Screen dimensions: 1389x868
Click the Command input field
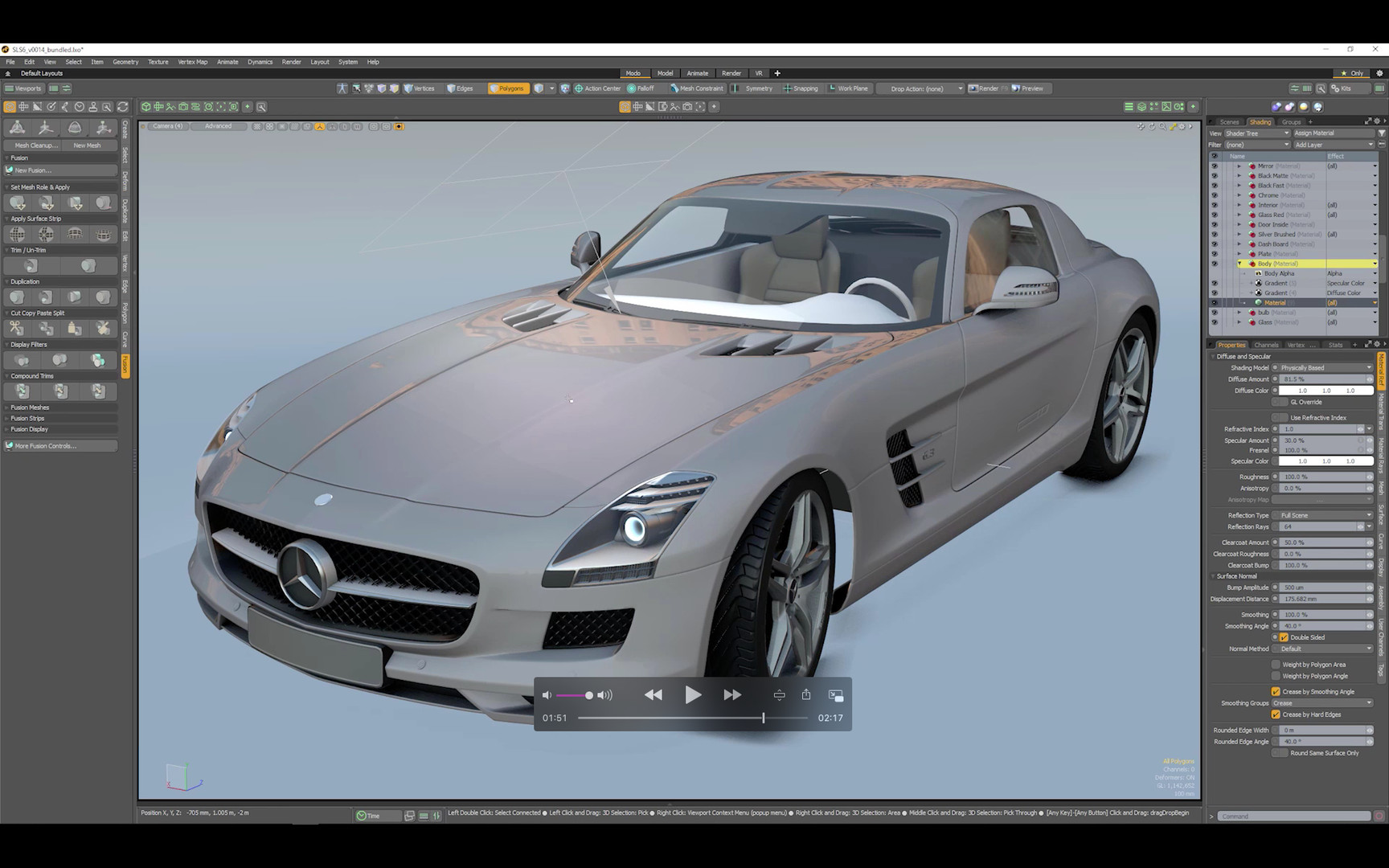pyautogui.click(x=1294, y=817)
